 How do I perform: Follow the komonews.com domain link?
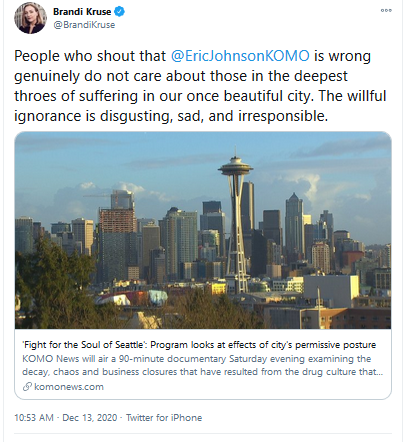[x=69, y=387]
